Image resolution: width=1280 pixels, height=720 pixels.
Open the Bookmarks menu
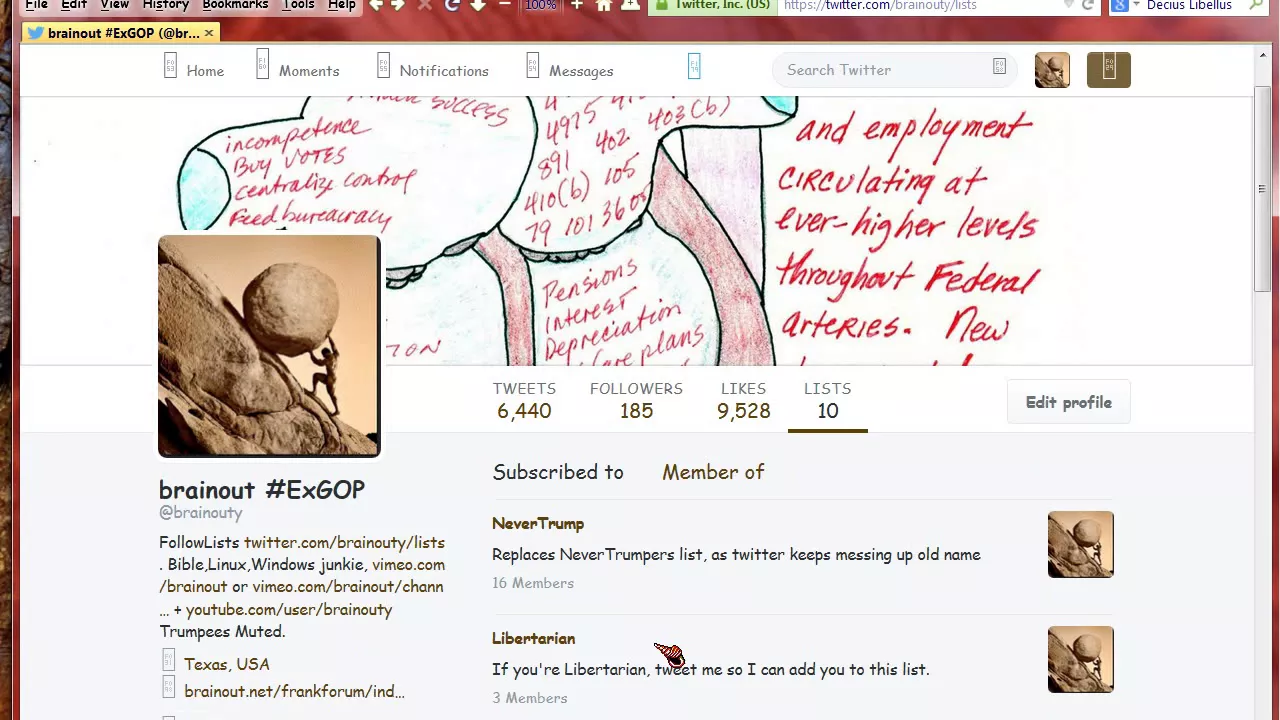point(235,5)
